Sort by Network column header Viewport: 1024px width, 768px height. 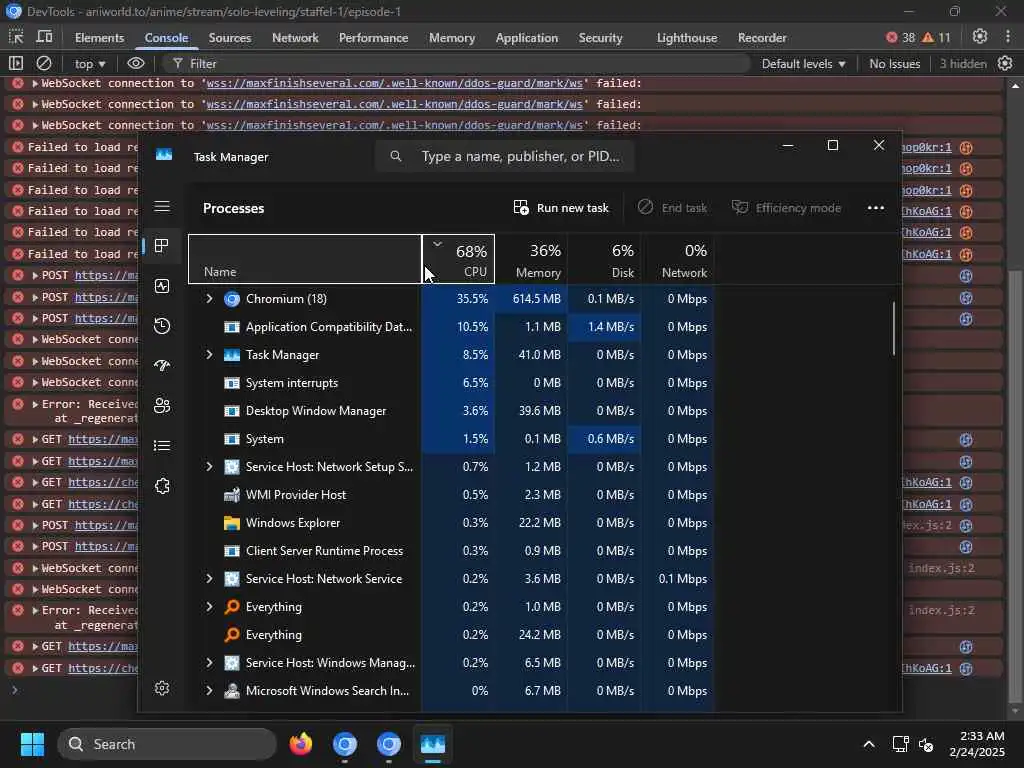pyautogui.click(x=677, y=259)
